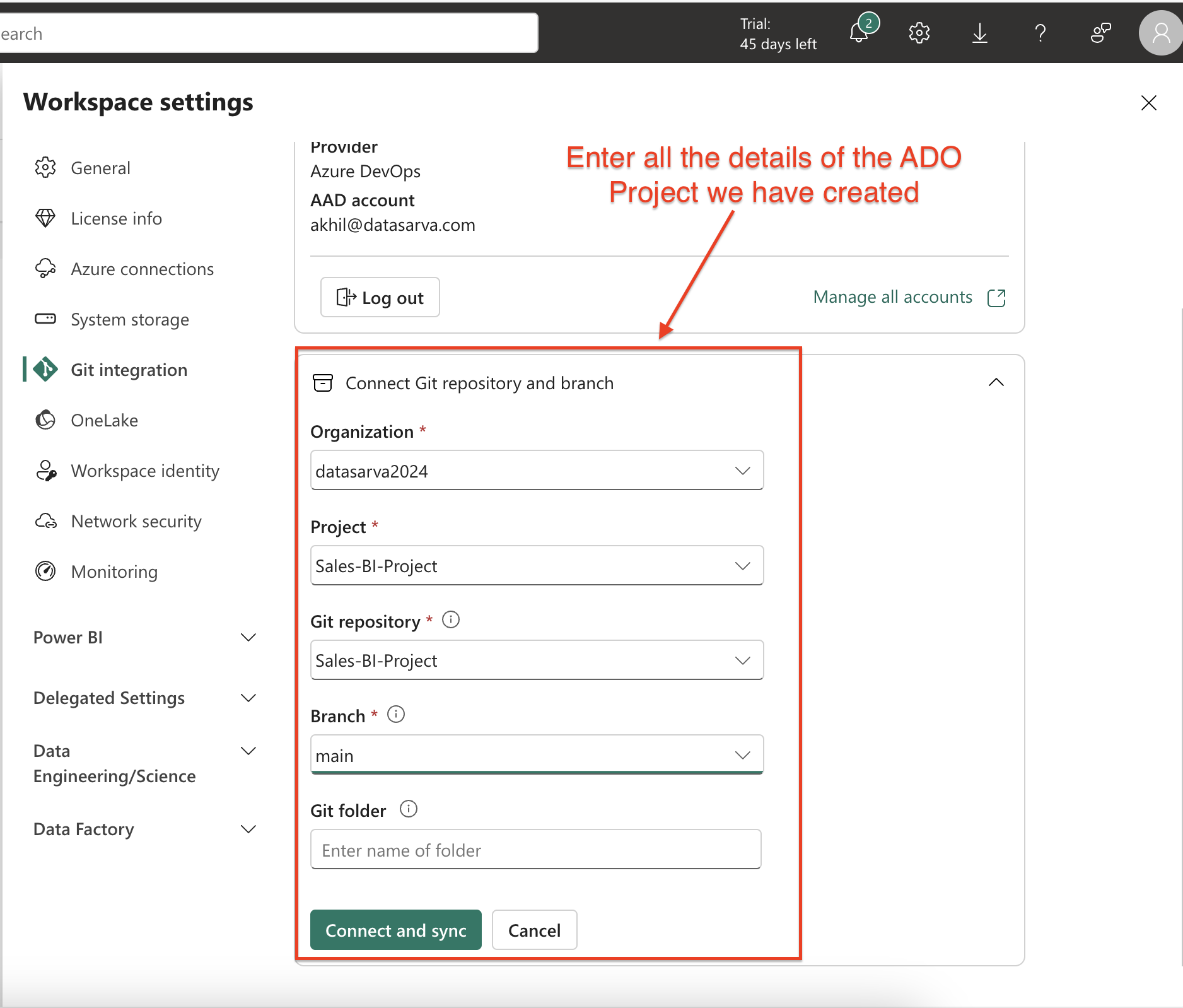Click the download arrow icon

pyautogui.click(x=980, y=33)
